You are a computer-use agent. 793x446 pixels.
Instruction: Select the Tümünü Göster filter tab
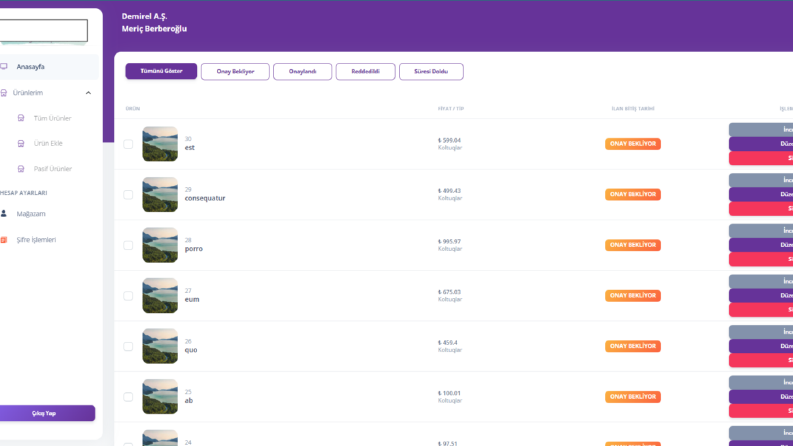click(161, 71)
